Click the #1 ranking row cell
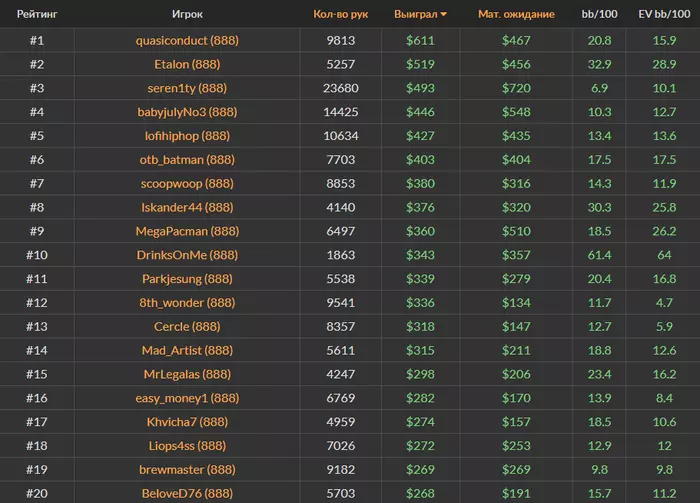 pos(36,41)
